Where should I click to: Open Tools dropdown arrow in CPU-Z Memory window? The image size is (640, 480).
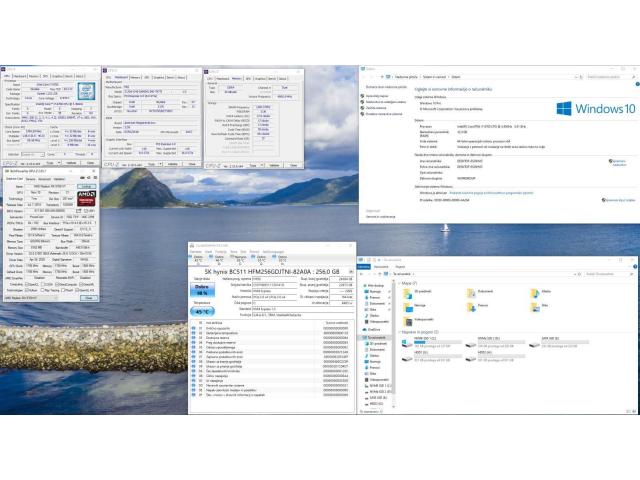[262, 165]
